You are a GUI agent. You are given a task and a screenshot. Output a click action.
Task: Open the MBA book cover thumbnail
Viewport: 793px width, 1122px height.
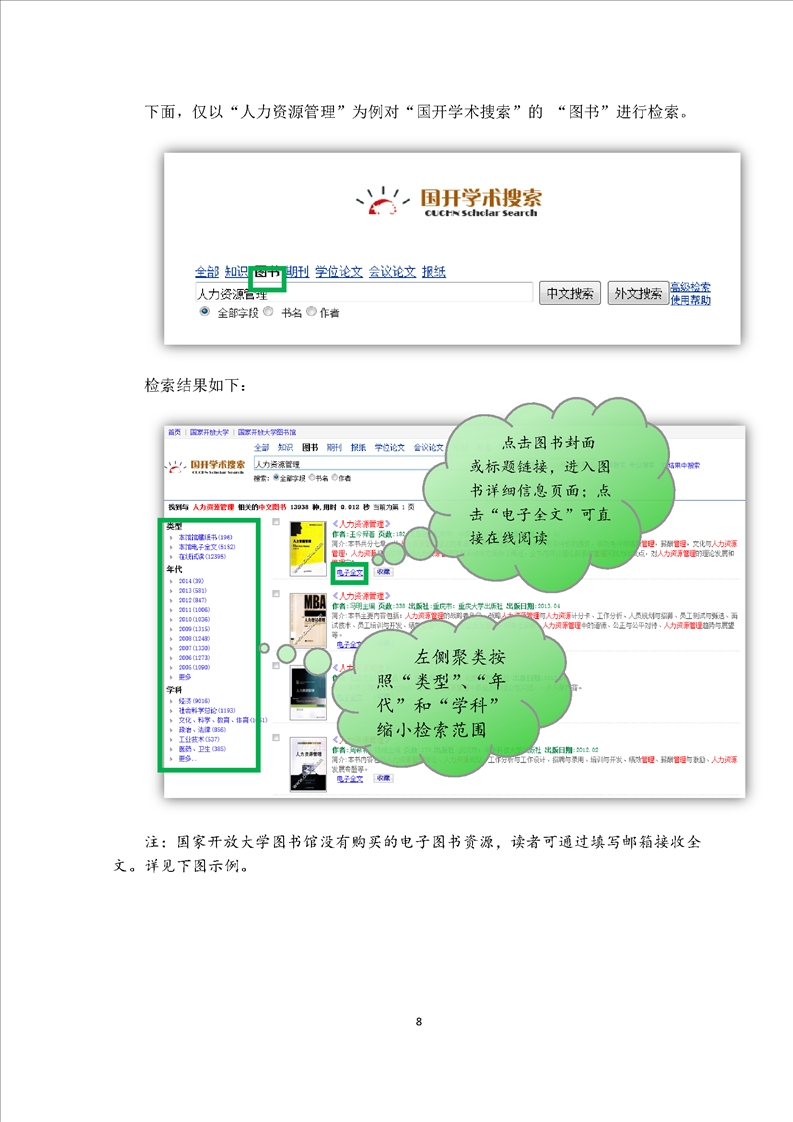[305, 622]
